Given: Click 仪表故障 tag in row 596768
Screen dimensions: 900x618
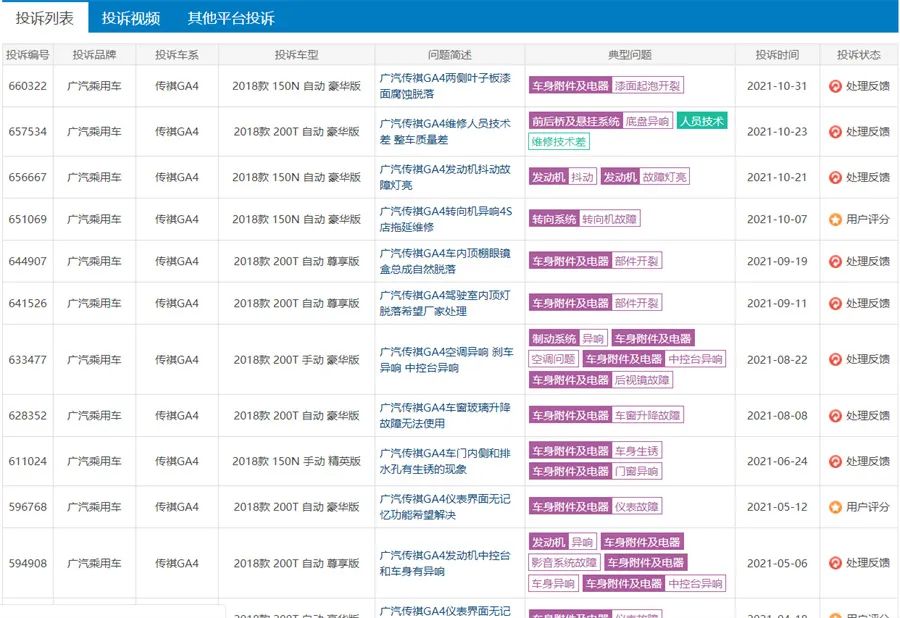Looking at the screenshot, I should pos(636,507).
